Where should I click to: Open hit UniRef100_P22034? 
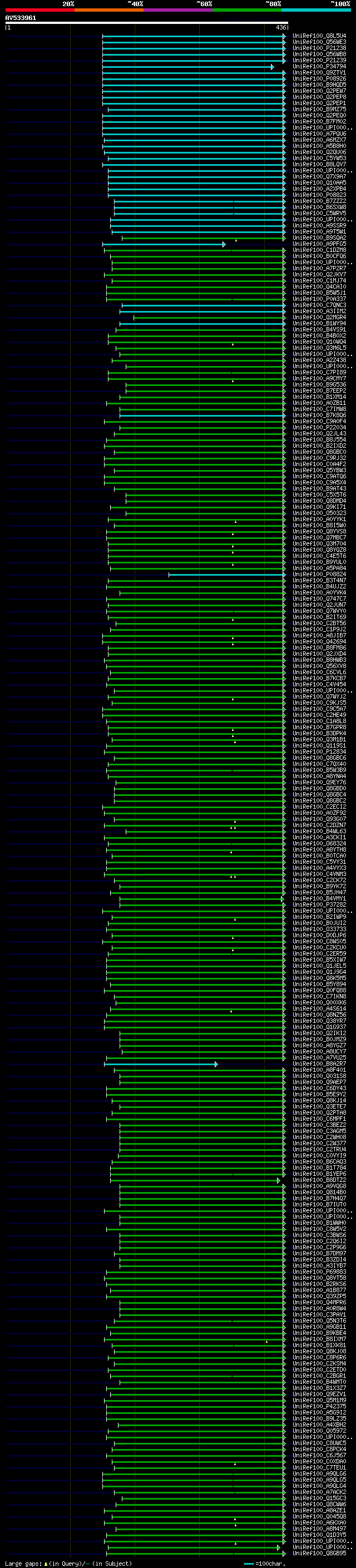click(x=319, y=427)
